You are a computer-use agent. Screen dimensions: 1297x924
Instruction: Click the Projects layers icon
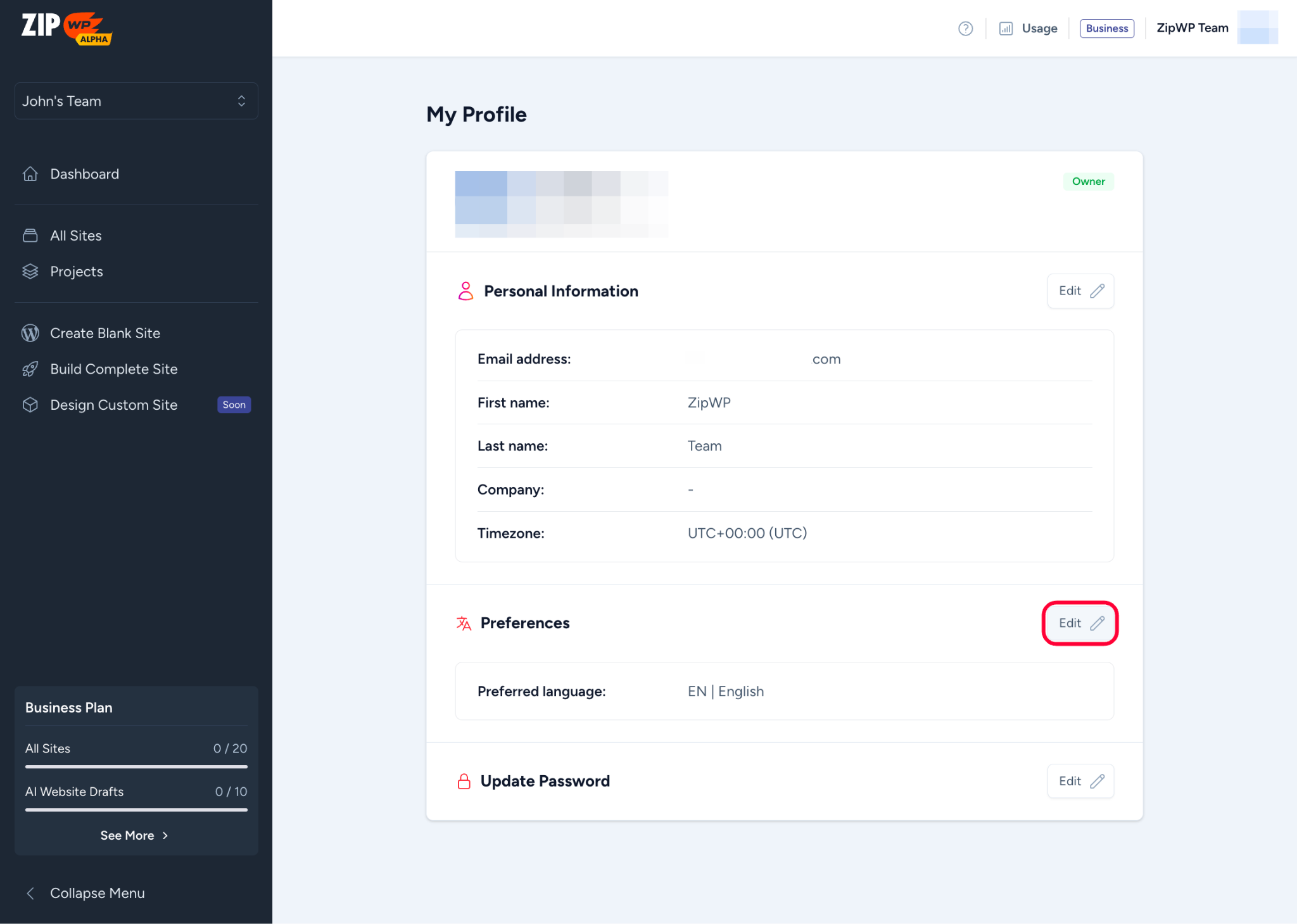pyautogui.click(x=30, y=272)
